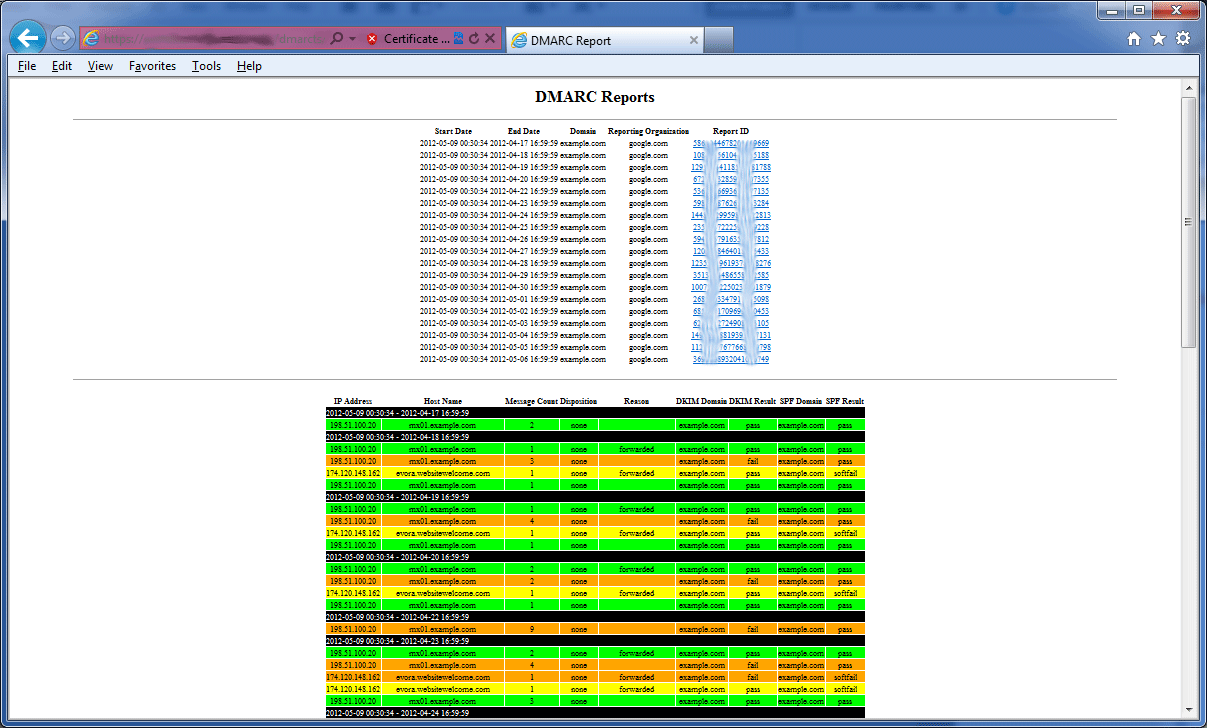The width and height of the screenshot is (1207, 728).
Task: Go back using the browser Back arrow
Action: [28, 38]
